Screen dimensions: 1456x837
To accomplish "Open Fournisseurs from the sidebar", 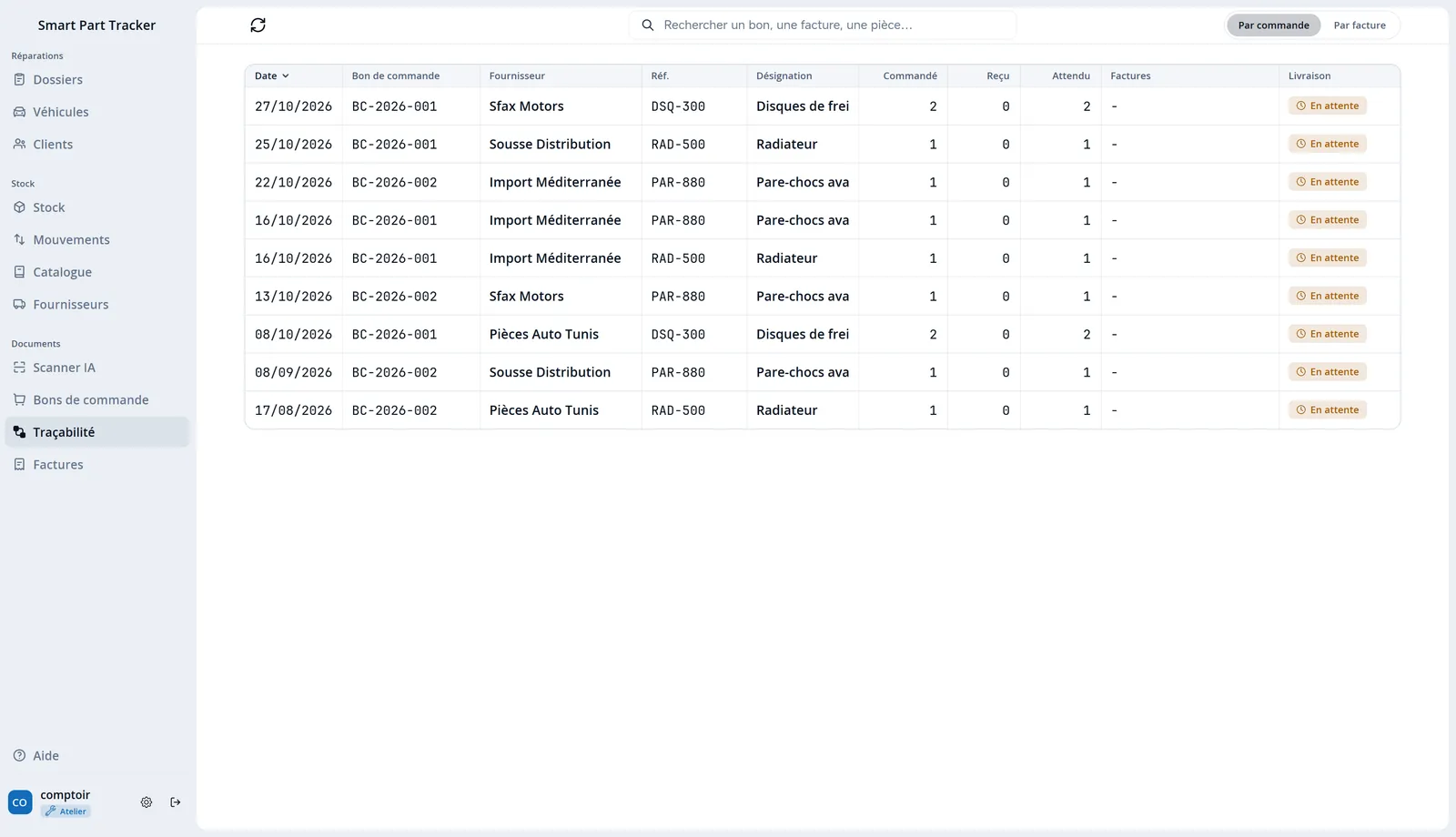I will pyautogui.click(x=97, y=305).
